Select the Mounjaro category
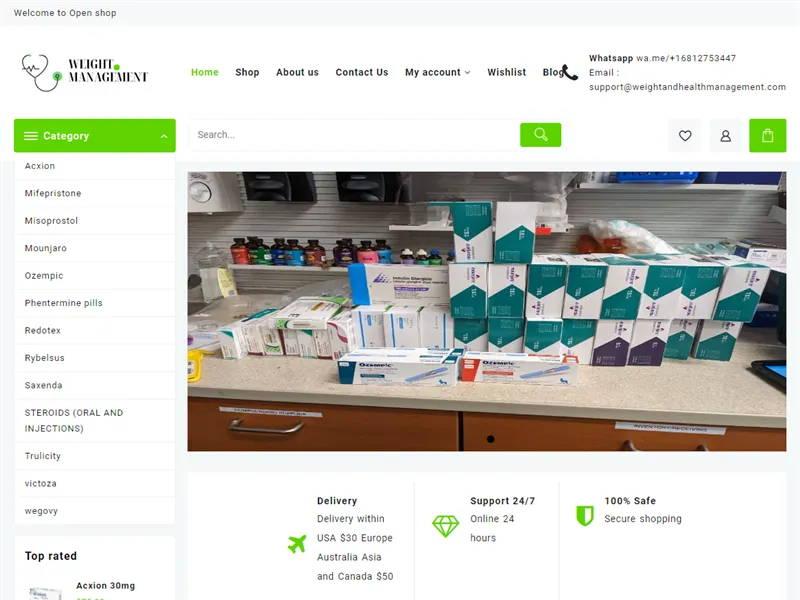 [46, 248]
